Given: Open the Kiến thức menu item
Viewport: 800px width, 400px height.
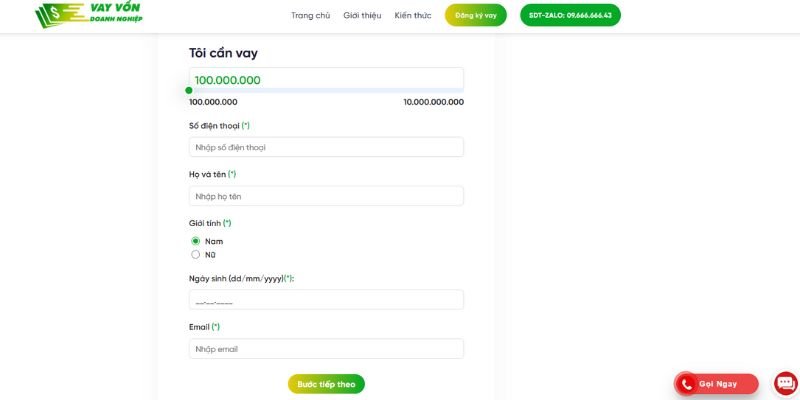Looking at the screenshot, I should click(x=413, y=15).
